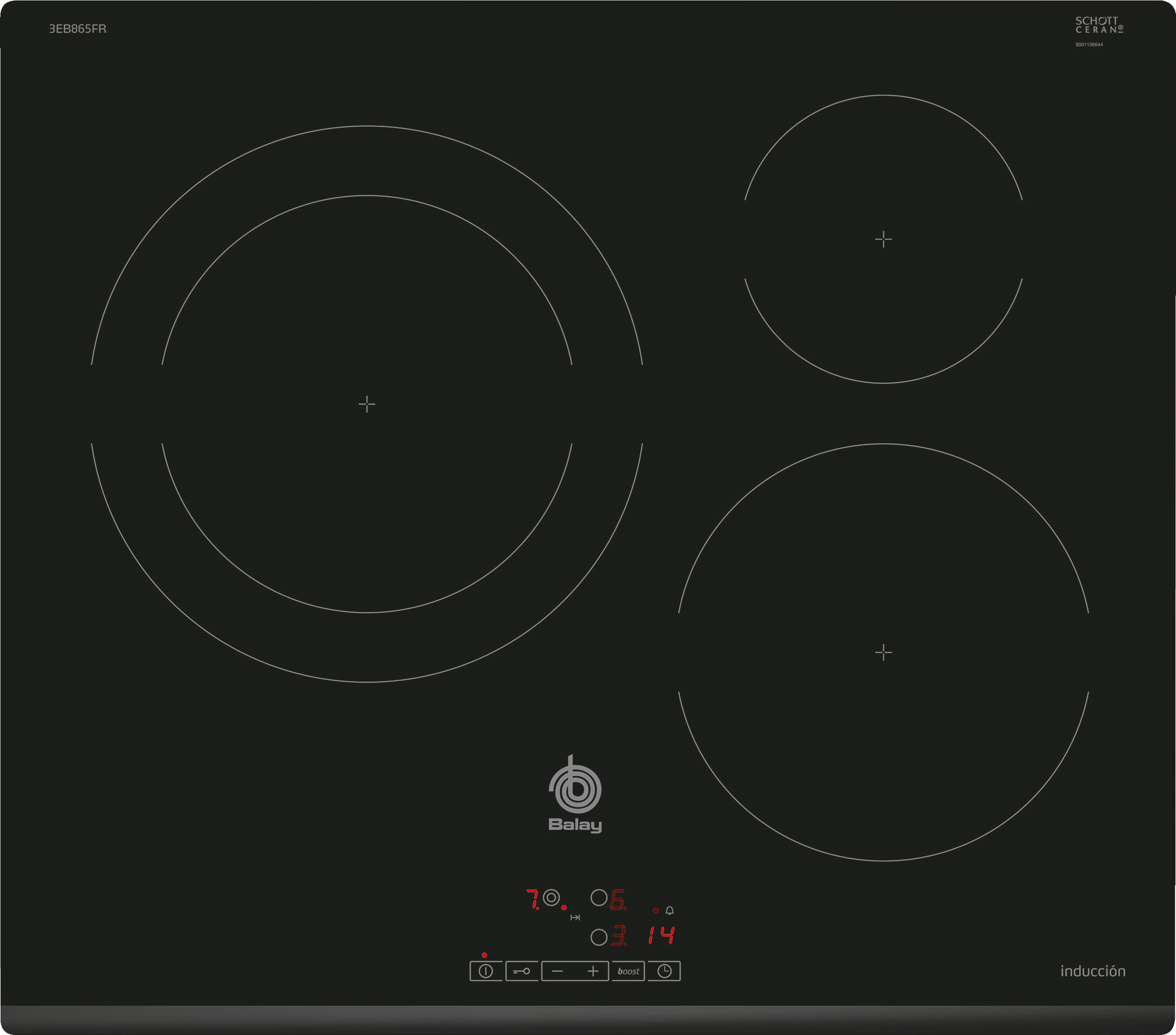The width and height of the screenshot is (1176, 1035).
Task: Tap the zone extension arrow symbol
Action: coord(575,917)
